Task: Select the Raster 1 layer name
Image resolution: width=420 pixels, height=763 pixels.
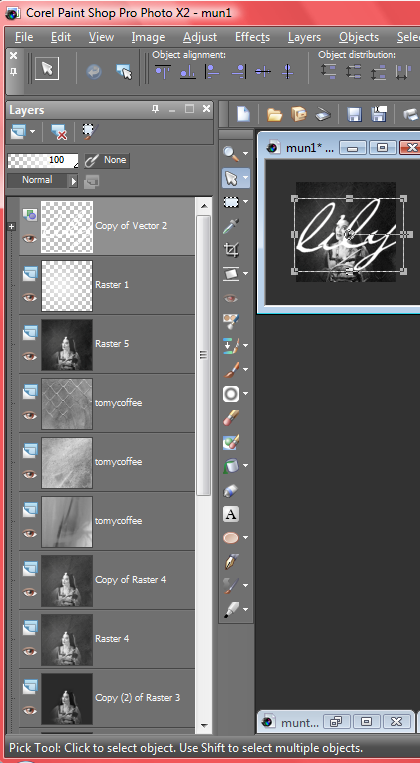Action: pos(112,285)
